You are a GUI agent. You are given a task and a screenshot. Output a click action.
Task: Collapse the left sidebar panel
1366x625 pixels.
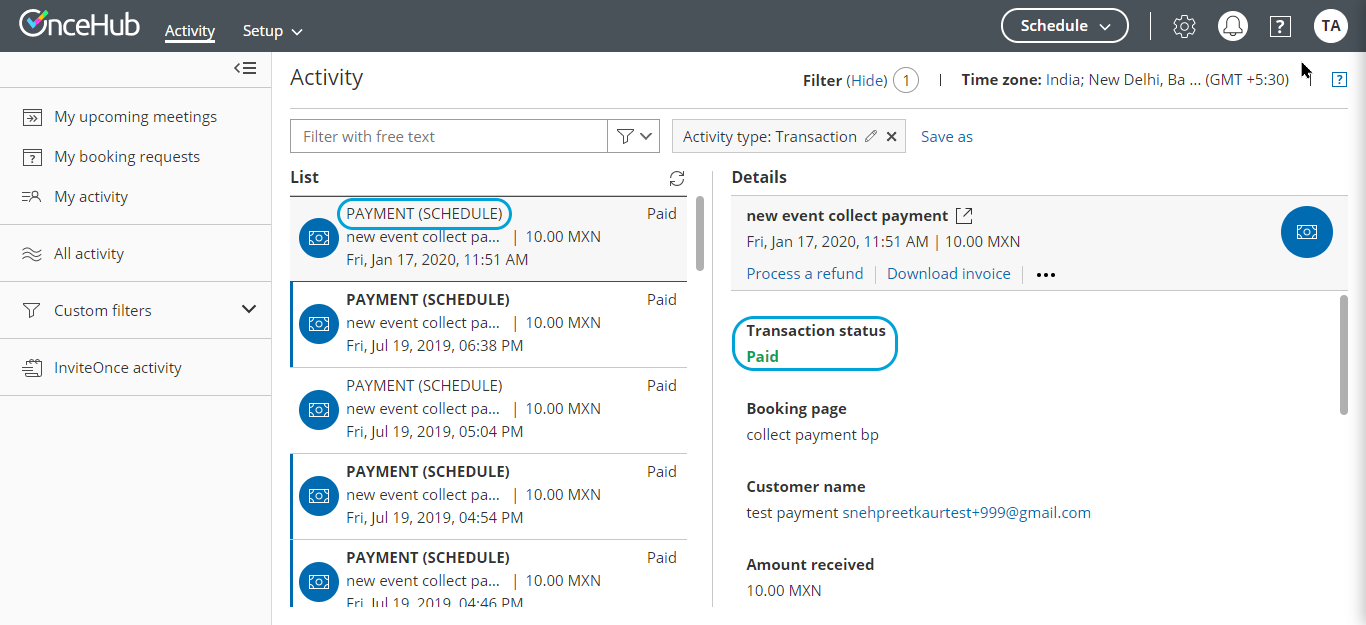245,68
